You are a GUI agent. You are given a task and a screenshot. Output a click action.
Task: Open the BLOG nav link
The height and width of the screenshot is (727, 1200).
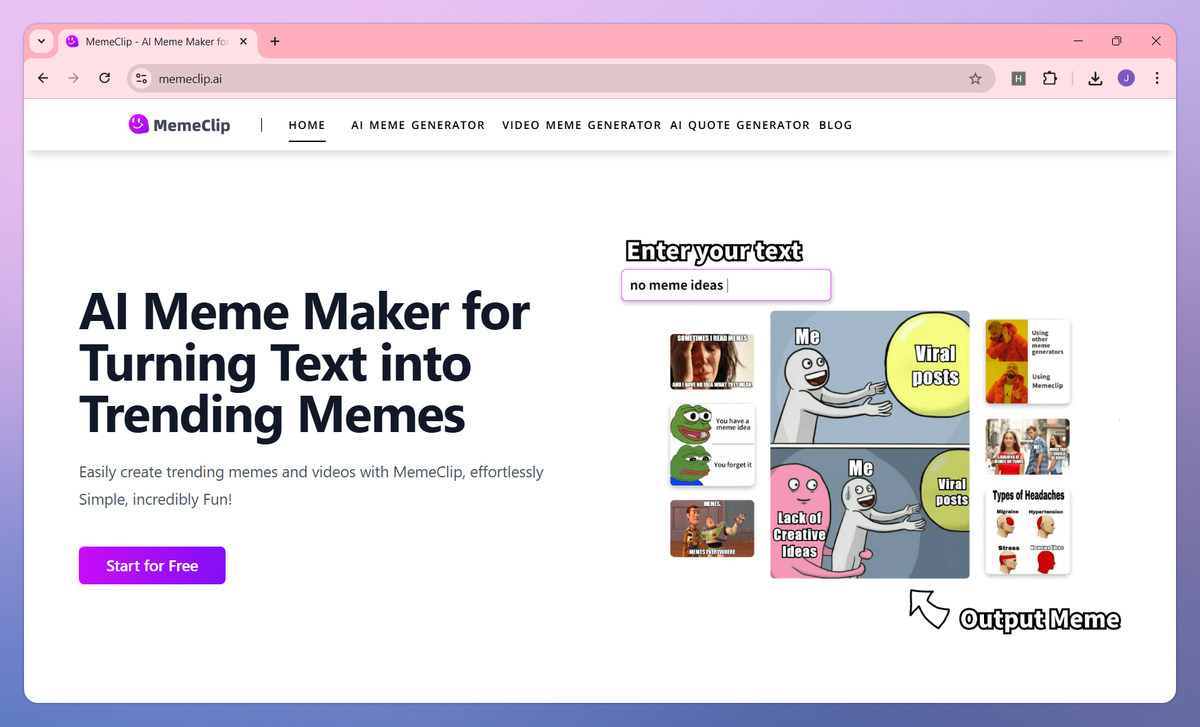click(835, 125)
